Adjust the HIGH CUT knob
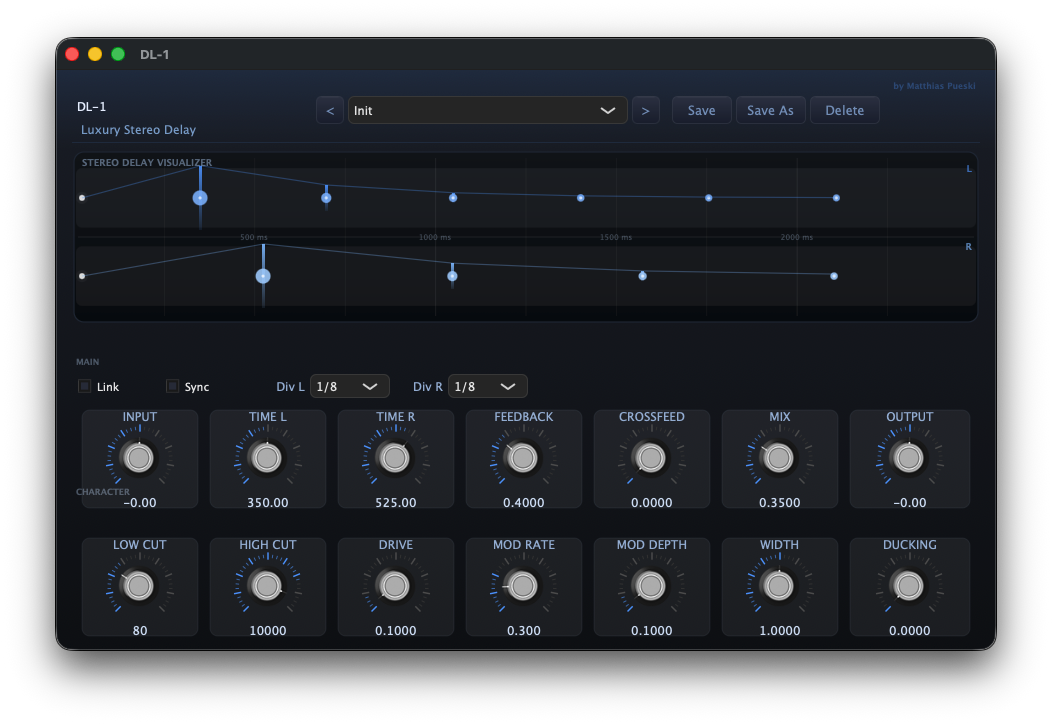This screenshot has height=724, width=1052. point(267,586)
